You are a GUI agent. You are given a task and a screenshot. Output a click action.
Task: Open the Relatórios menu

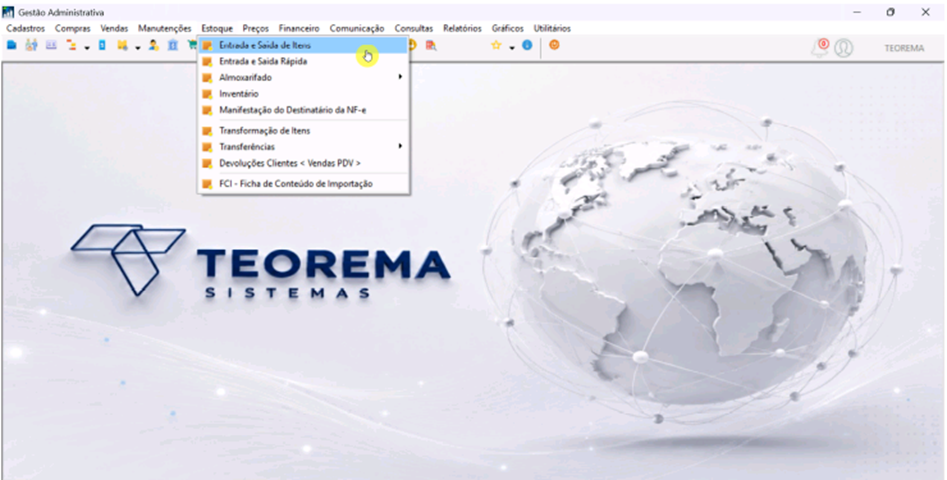(462, 28)
